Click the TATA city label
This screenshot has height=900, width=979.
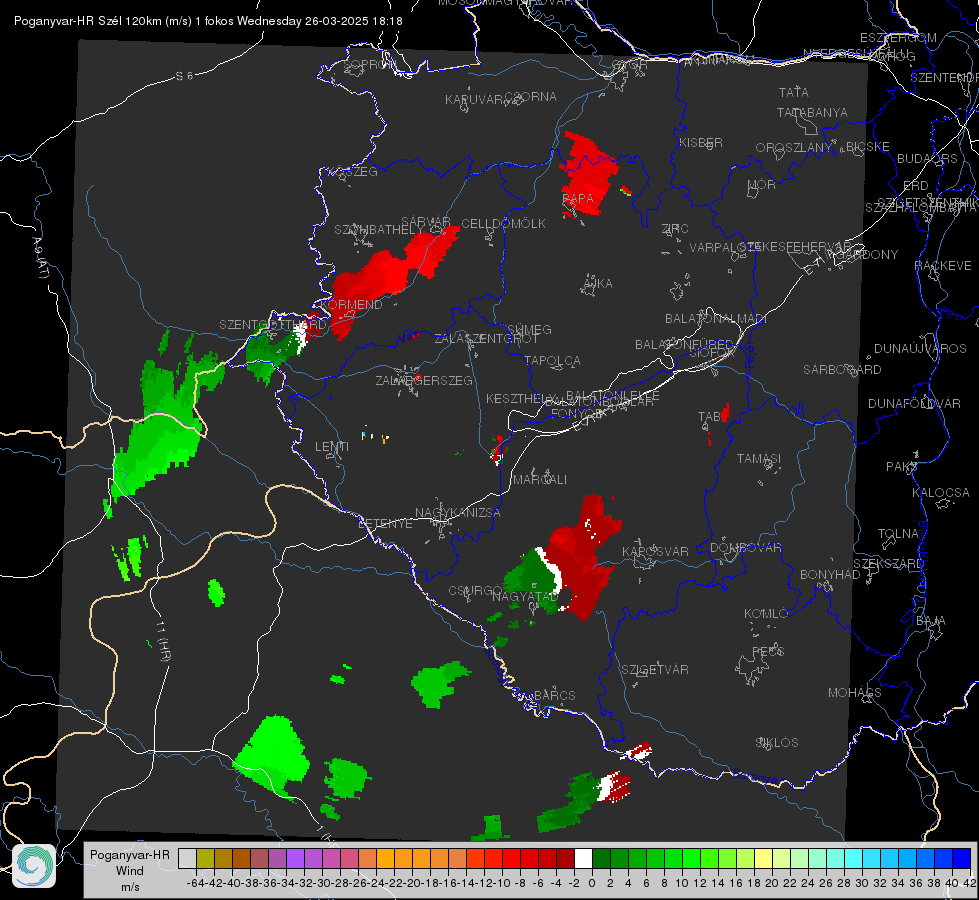tap(794, 92)
